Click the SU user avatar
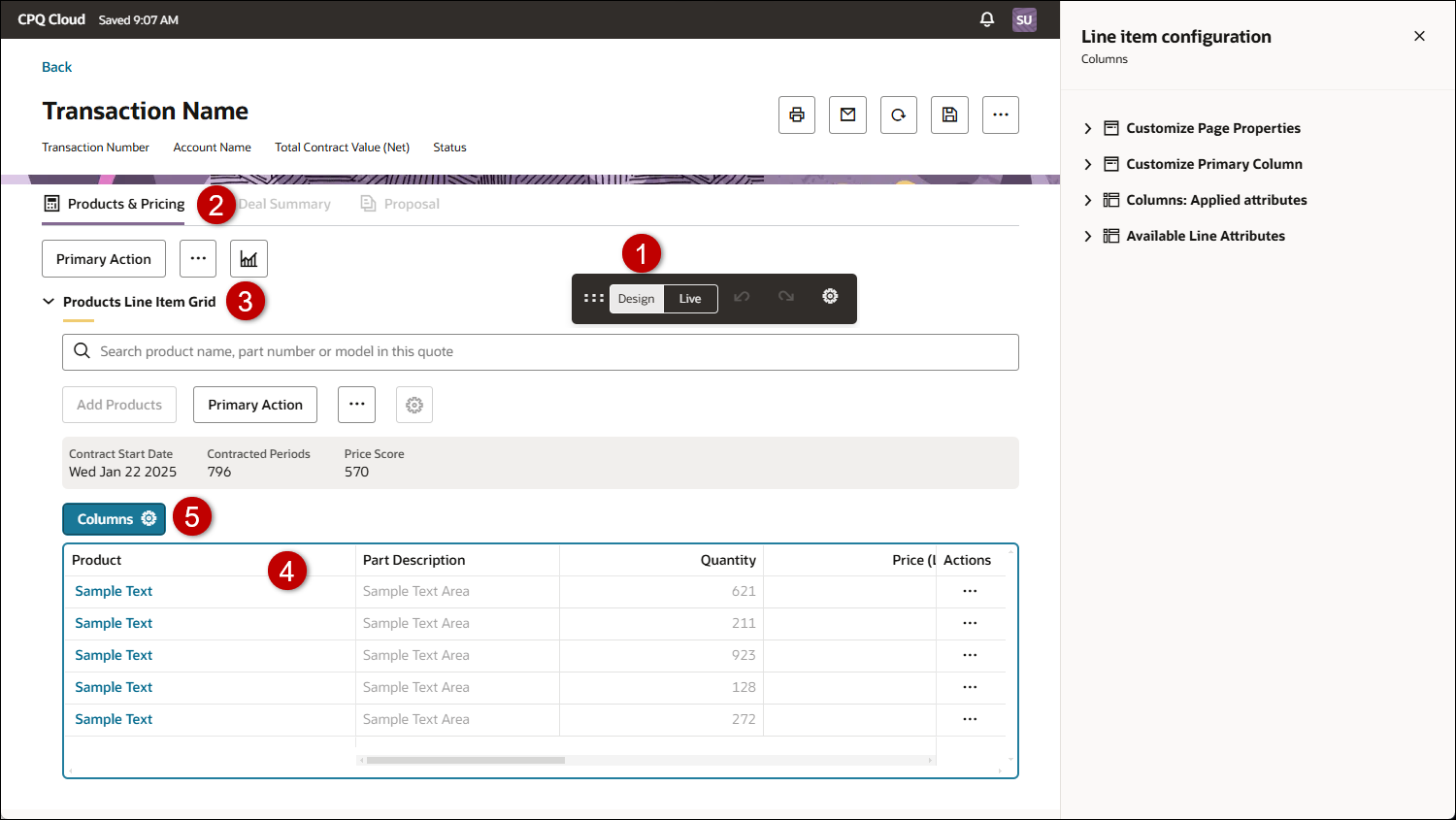Viewport: 1456px width, 820px height. pyautogui.click(x=1024, y=19)
